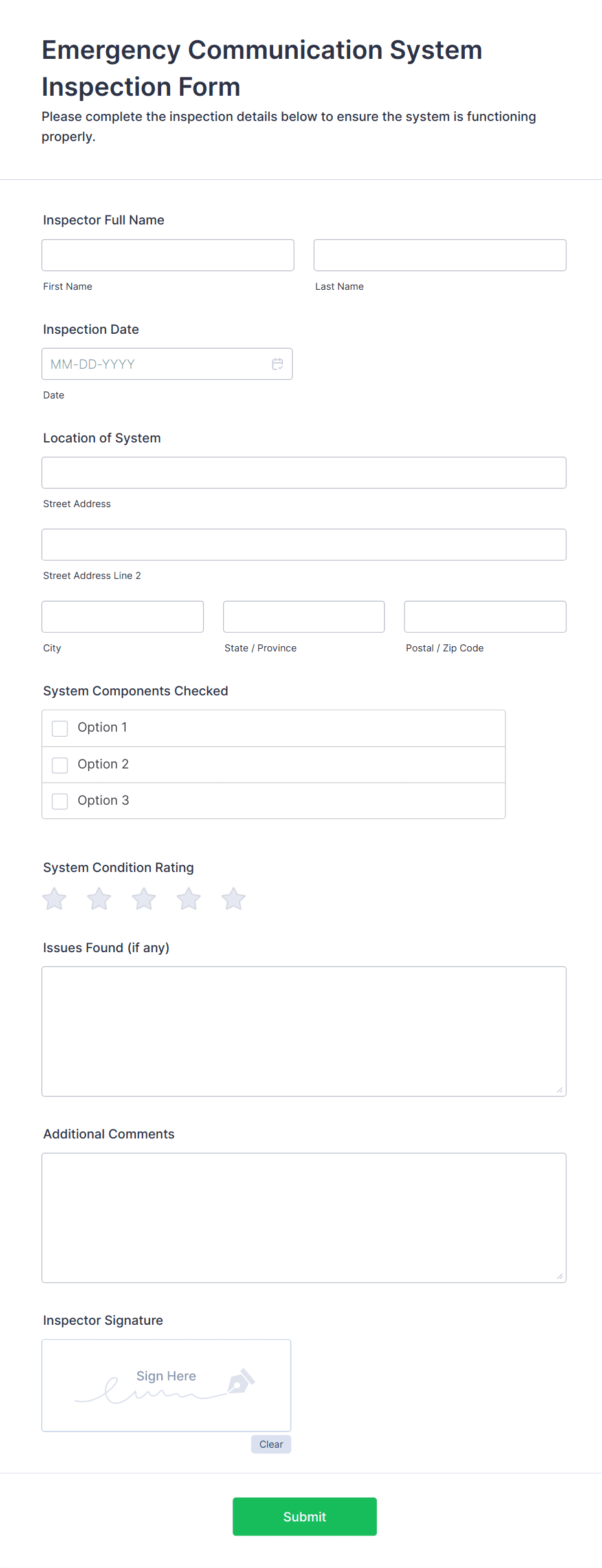The image size is (602, 1568).
Task: Click the Submit button
Action: [x=305, y=1517]
